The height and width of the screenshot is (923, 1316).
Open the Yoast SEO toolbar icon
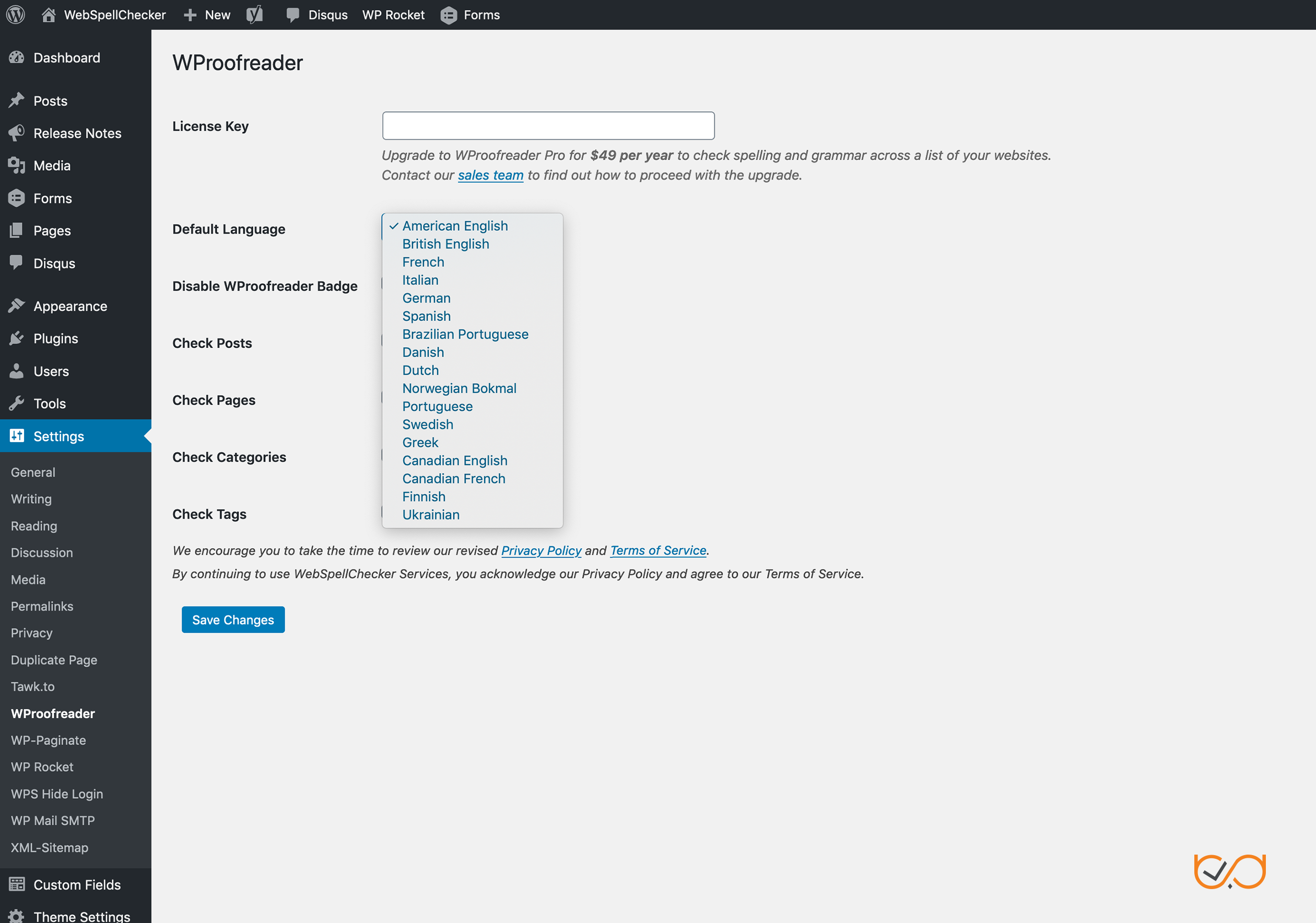(254, 14)
